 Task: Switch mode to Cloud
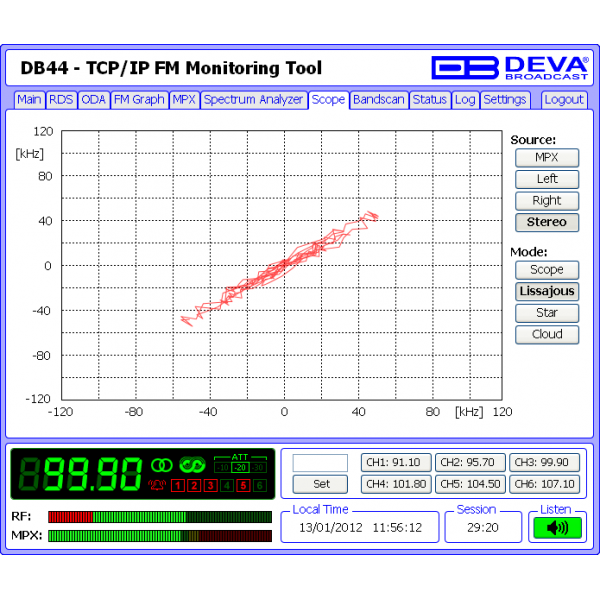(x=547, y=334)
